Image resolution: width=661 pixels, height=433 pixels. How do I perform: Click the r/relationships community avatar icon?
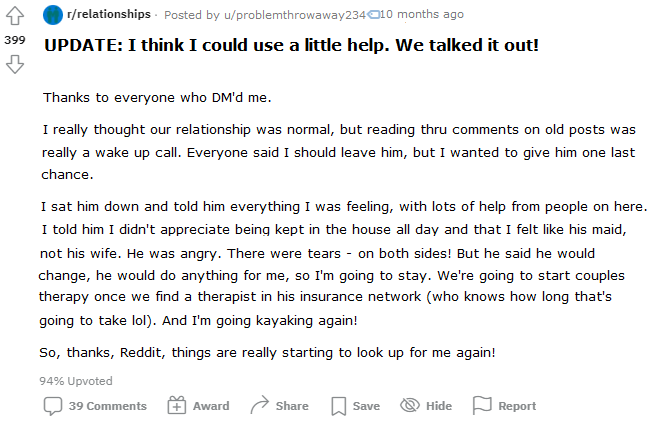pos(53,14)
